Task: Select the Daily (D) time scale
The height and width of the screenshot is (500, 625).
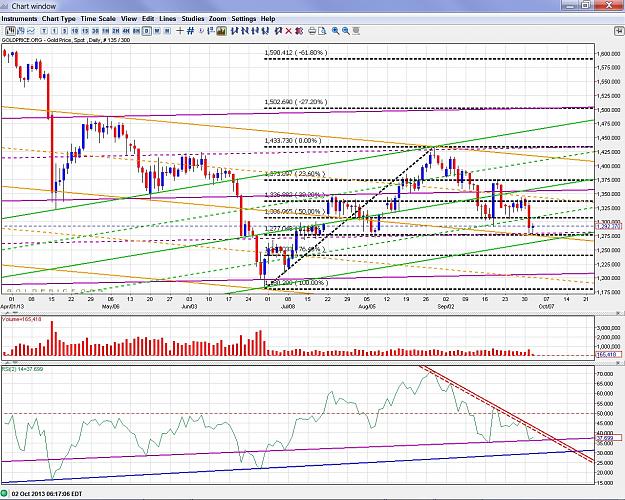Action: (147, 31)
